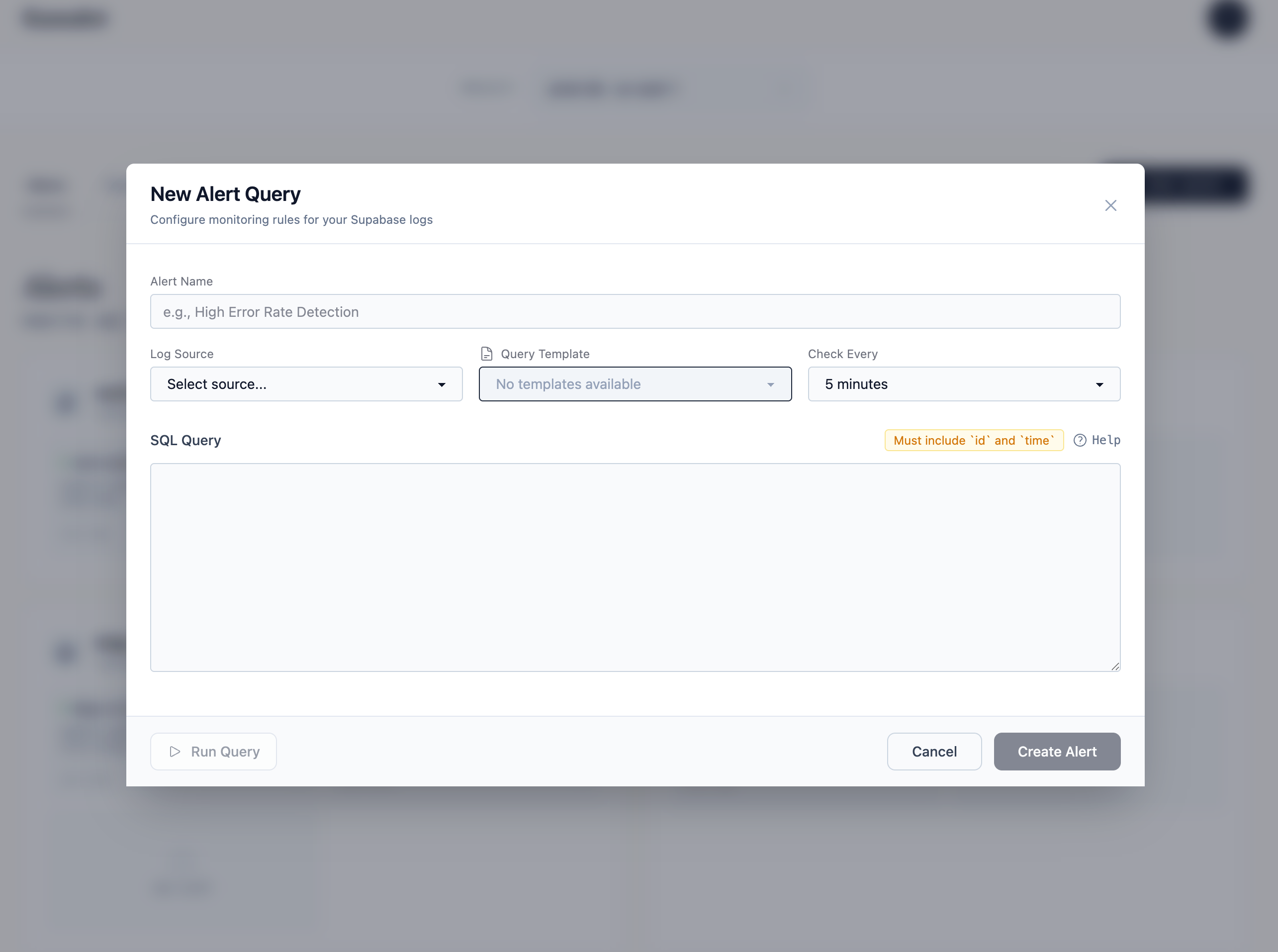The height and width of the screenshot is (952, 1278).
Task: Expand the Log Source chevron
Action: [x=442, y=384]
